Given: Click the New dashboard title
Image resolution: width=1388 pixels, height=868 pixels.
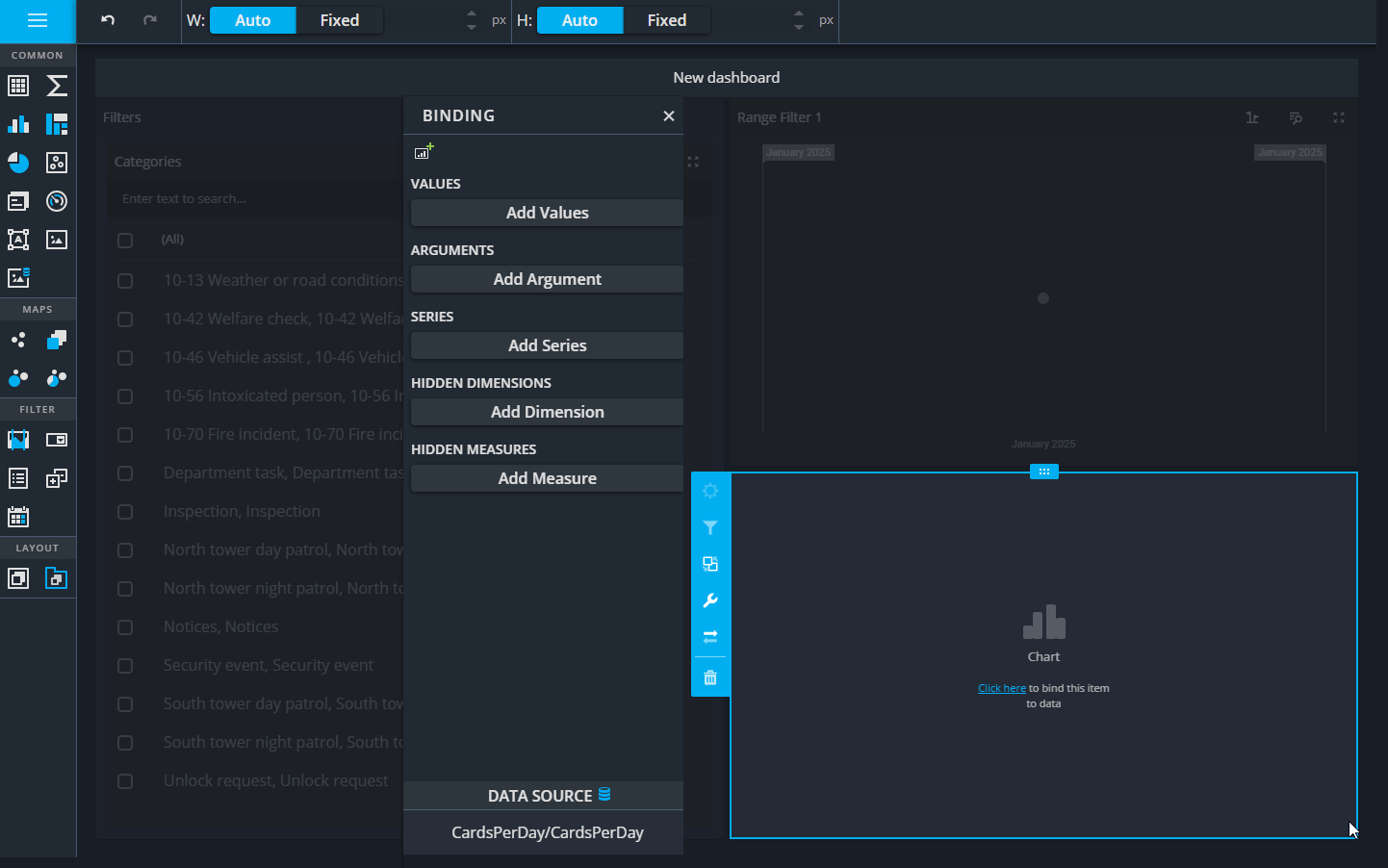Looking at the screenshot, I should (727, 78).
